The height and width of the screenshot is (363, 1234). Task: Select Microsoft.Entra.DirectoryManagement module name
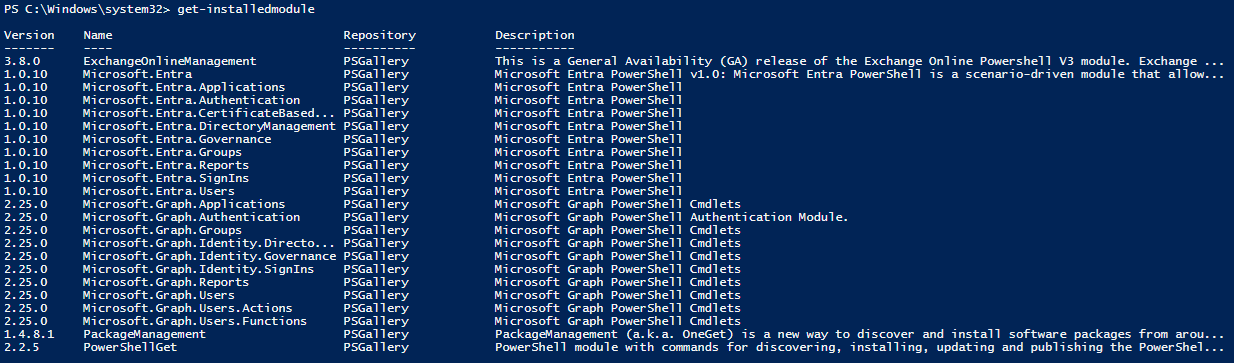209,126
